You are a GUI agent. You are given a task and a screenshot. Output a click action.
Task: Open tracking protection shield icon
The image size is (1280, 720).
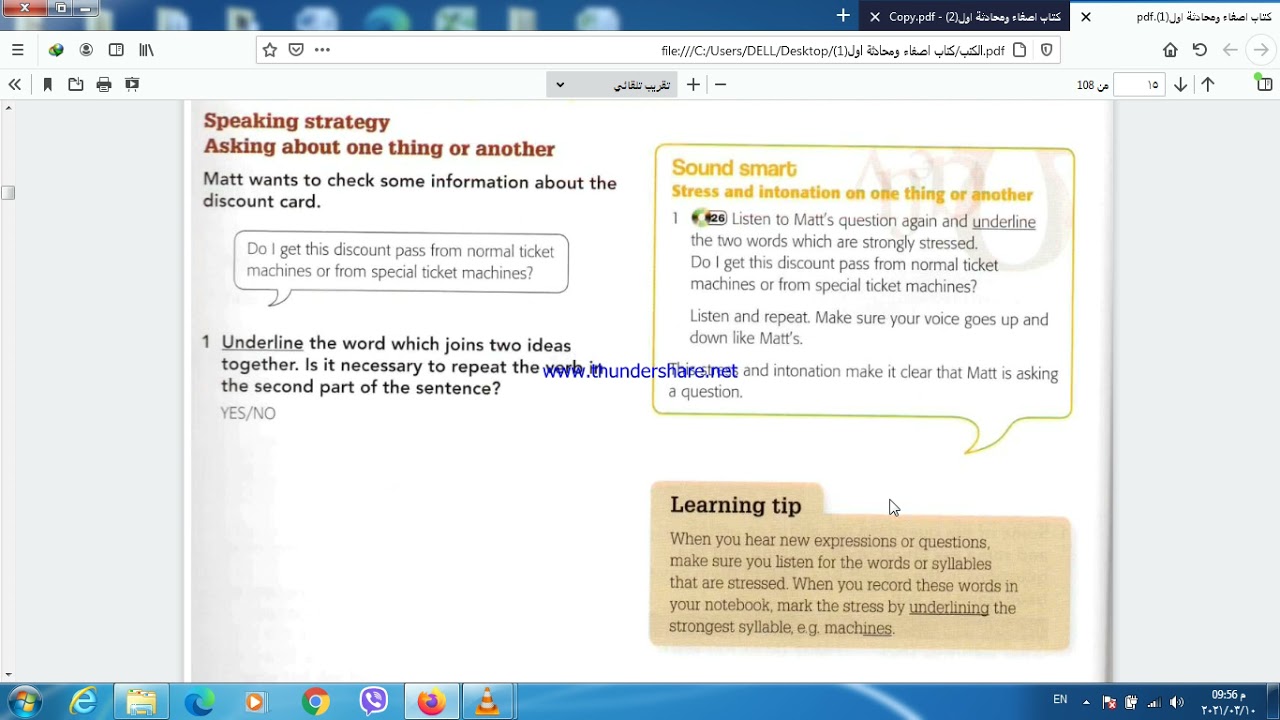(x=1046, y=50)
